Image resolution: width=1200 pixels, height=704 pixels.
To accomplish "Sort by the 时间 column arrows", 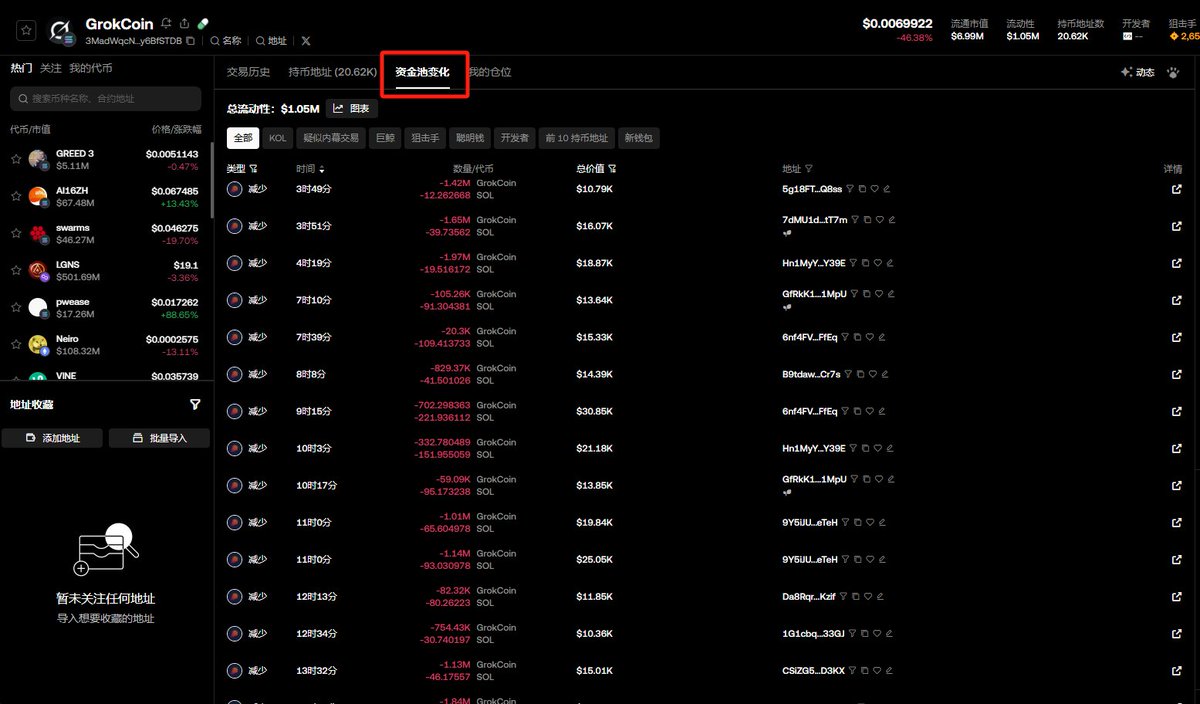I will (x=321, y=169).
